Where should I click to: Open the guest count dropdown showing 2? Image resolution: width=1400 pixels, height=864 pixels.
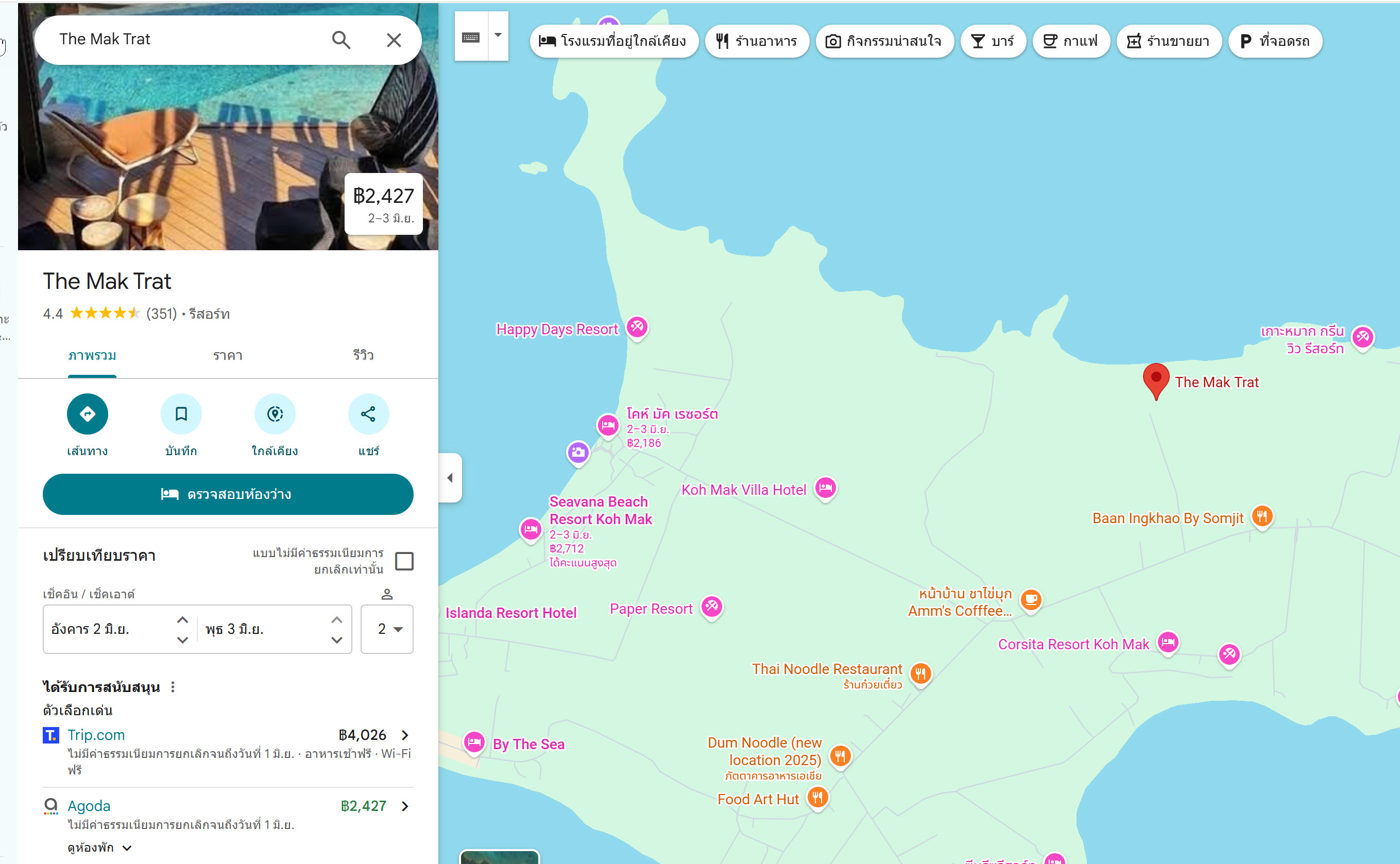(x=387, y=629)
